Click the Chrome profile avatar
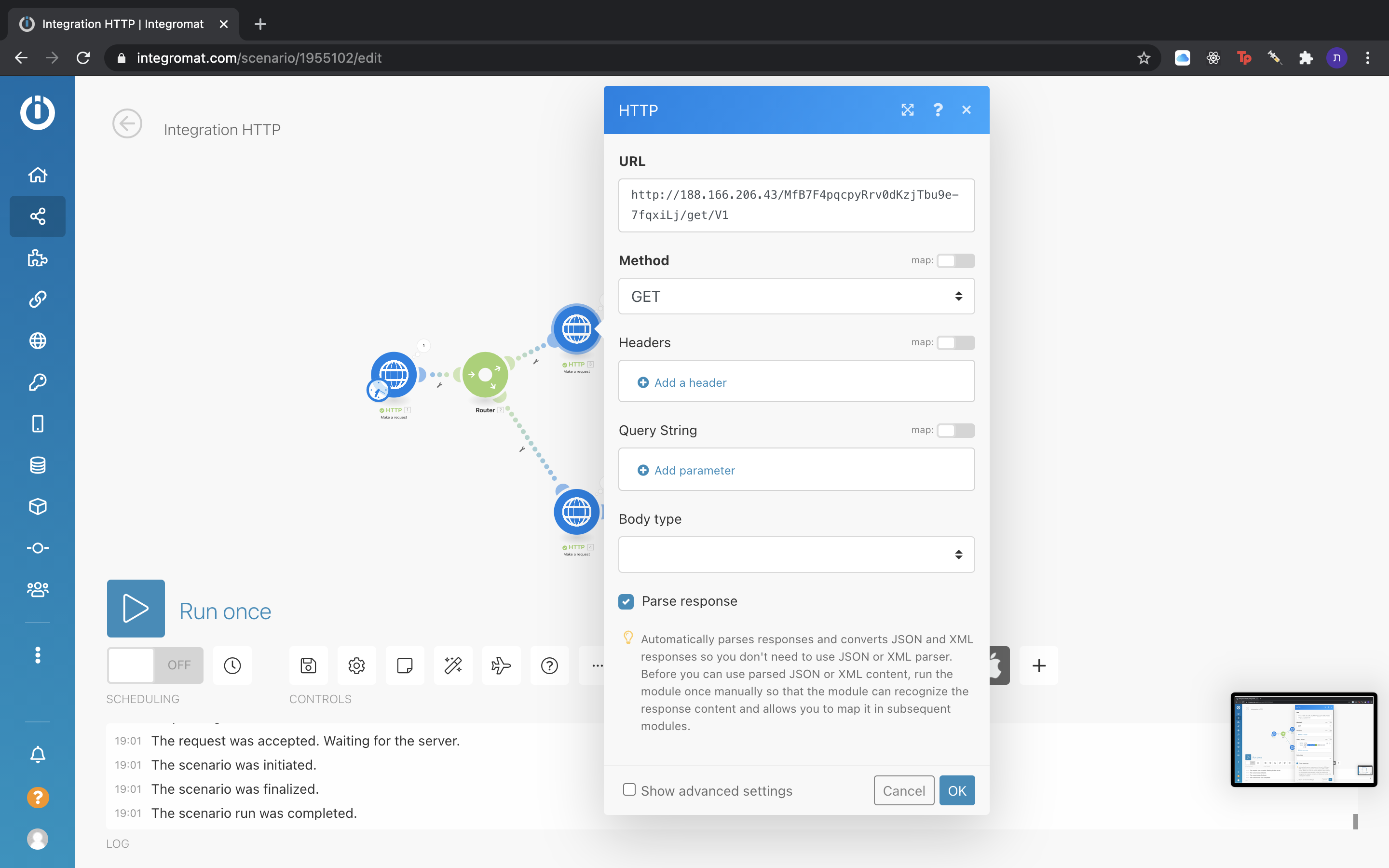This screenshot has height=868, width=1389. click(x=1337, y=58)
